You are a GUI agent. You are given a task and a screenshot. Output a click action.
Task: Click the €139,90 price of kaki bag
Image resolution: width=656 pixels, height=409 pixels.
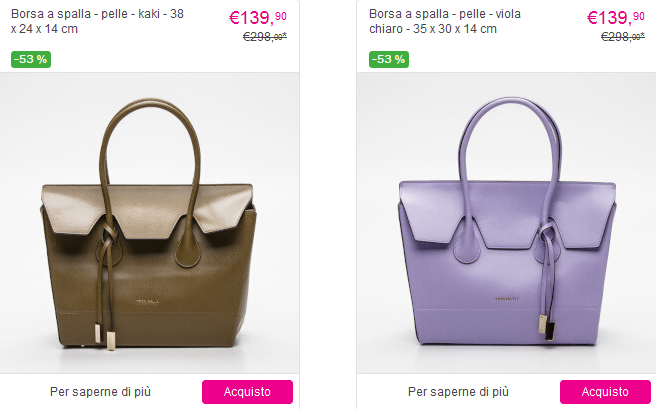coord(258,18)
